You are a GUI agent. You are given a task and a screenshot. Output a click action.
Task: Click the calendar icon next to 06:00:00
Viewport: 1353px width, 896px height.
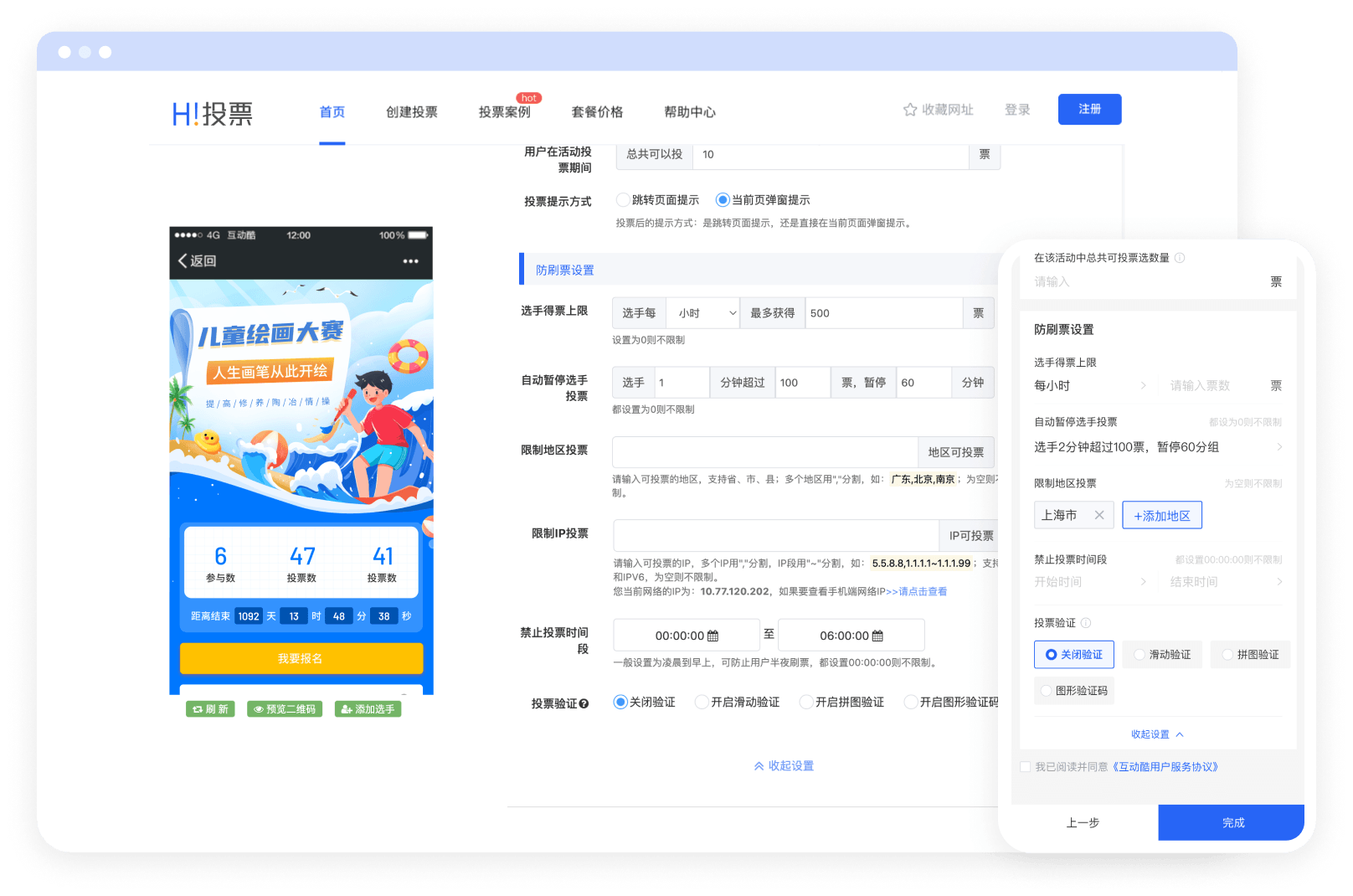[x=877, y=636]
